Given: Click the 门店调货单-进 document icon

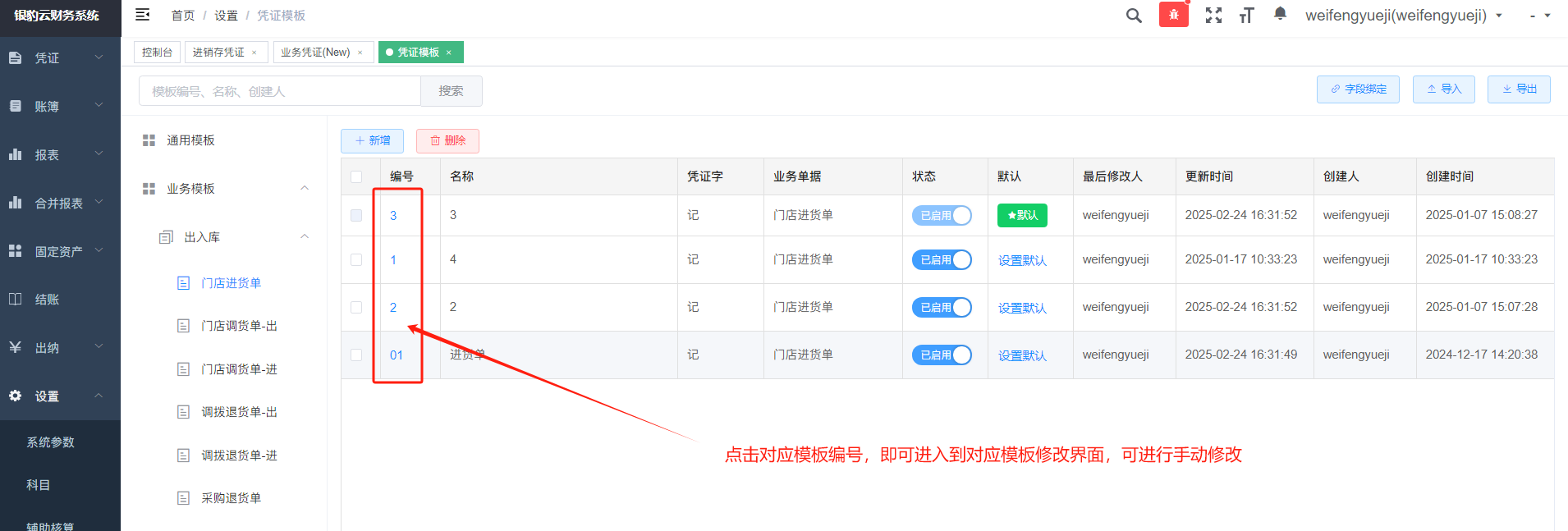Looking at the screenshot, I should coord(184,369).
